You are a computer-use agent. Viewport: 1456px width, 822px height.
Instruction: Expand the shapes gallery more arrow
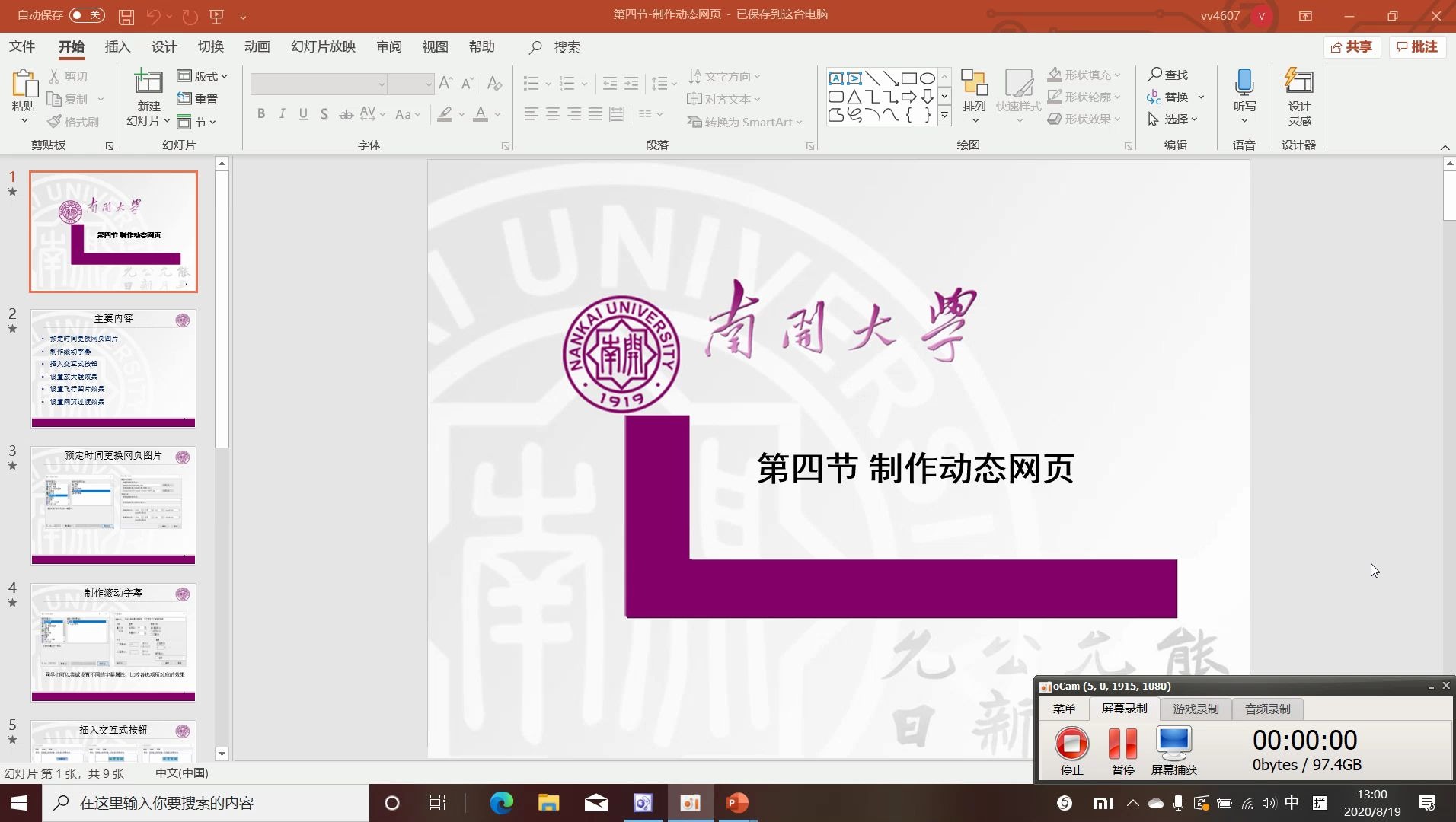tap(944, 116)
